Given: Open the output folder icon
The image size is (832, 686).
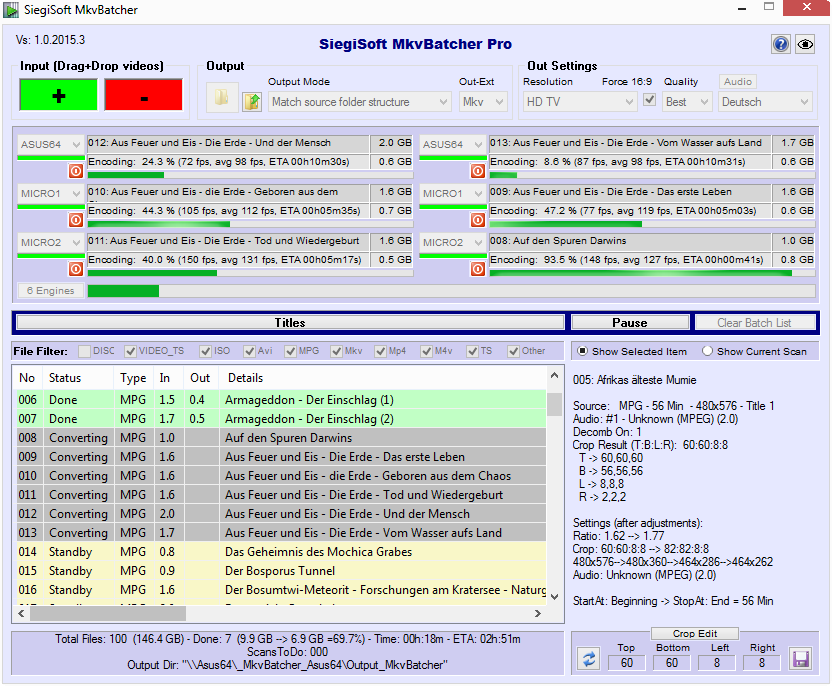Looking at the screenshot, I should (x=222, y=97).
